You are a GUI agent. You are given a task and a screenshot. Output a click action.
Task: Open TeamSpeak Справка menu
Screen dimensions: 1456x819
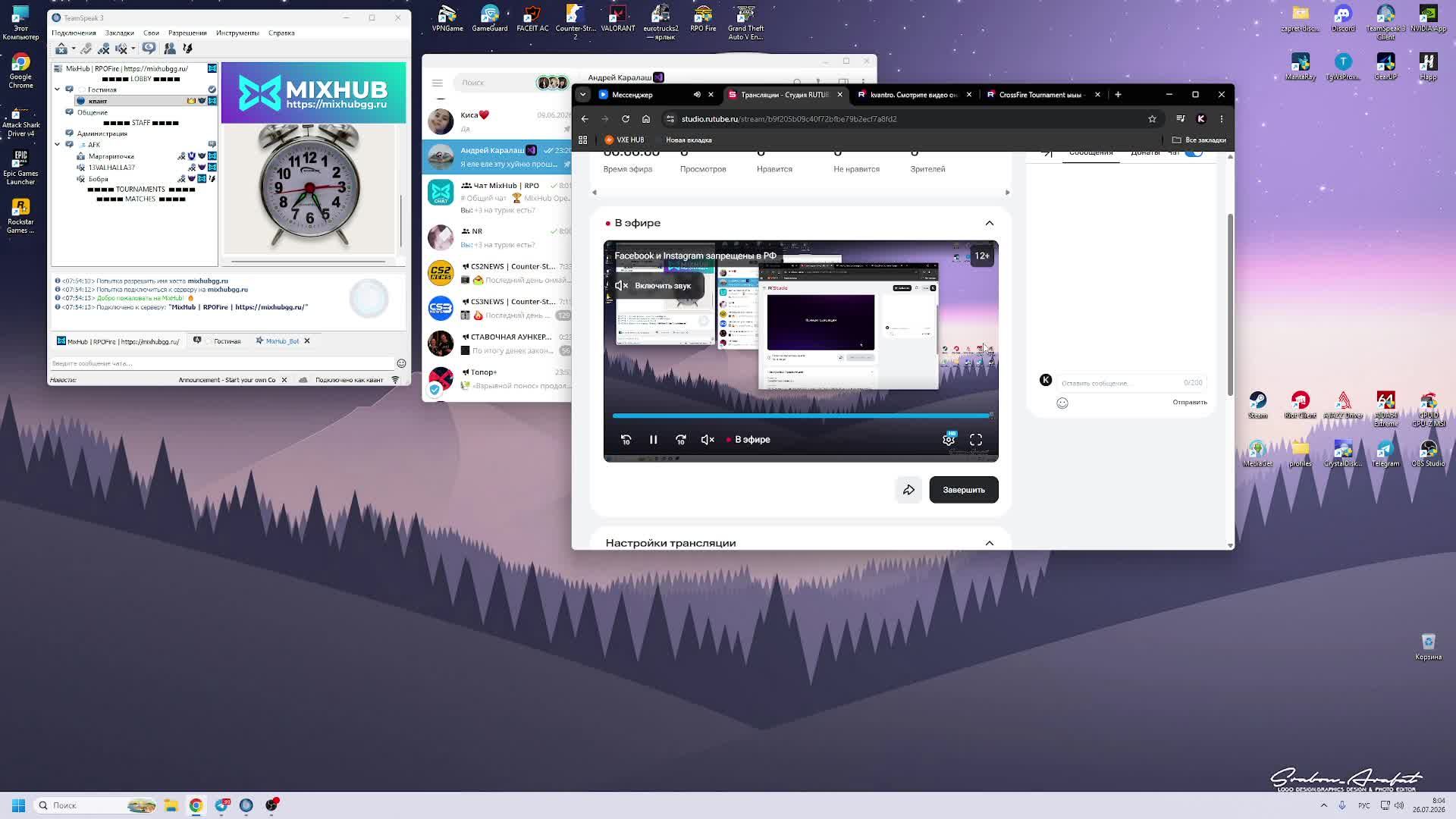click(x=281, y=33)
